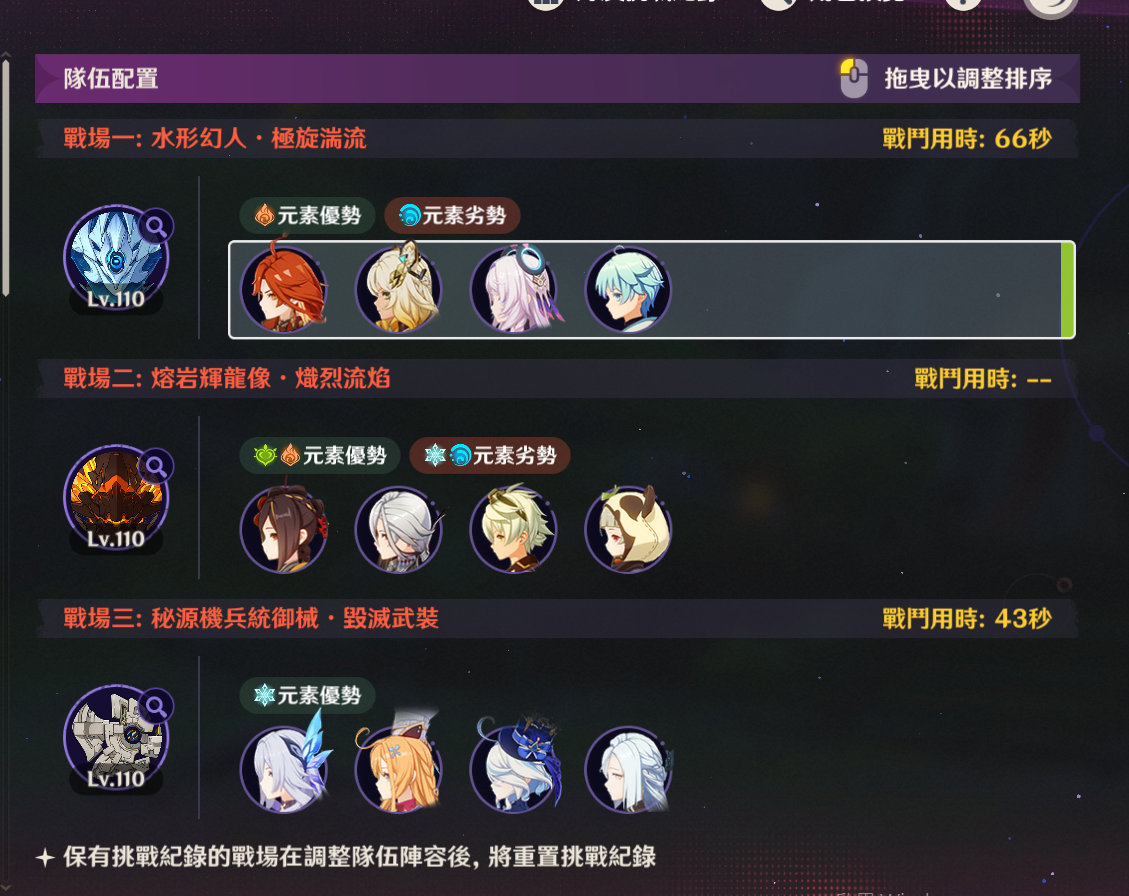Click the Cryo 元素優勢 tag in Battlefield 3
The height and width of the screenshot is (896, 1129).
[x=307, y=695]
